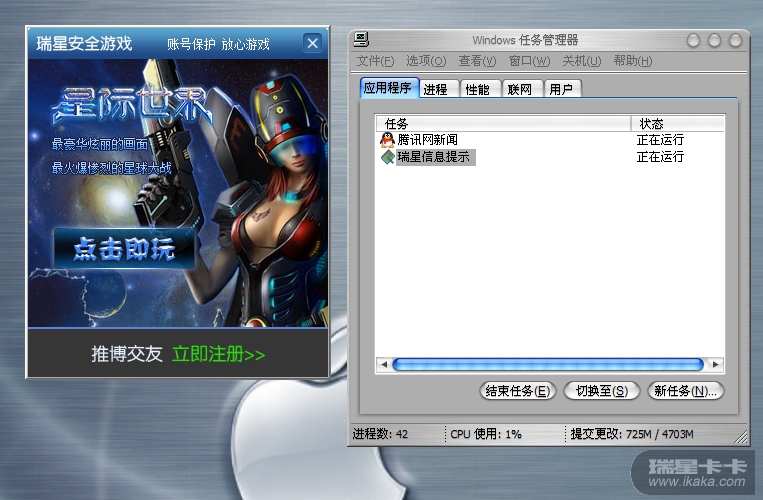Switch to the 应用程序 tab
763x500 pixels.
(389, 88)
